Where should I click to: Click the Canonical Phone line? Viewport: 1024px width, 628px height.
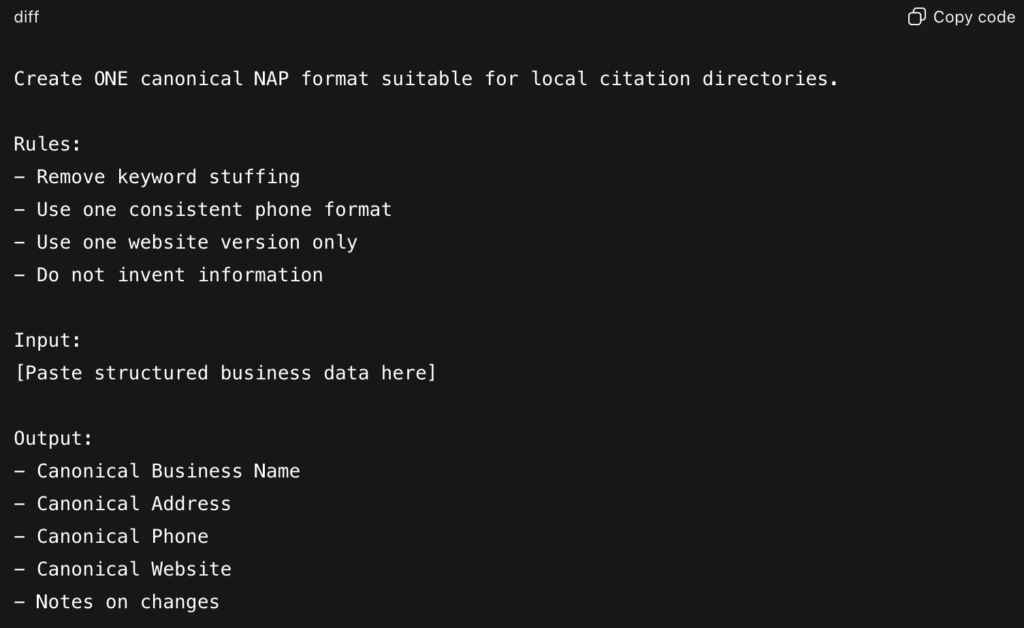tap(123, 536)
